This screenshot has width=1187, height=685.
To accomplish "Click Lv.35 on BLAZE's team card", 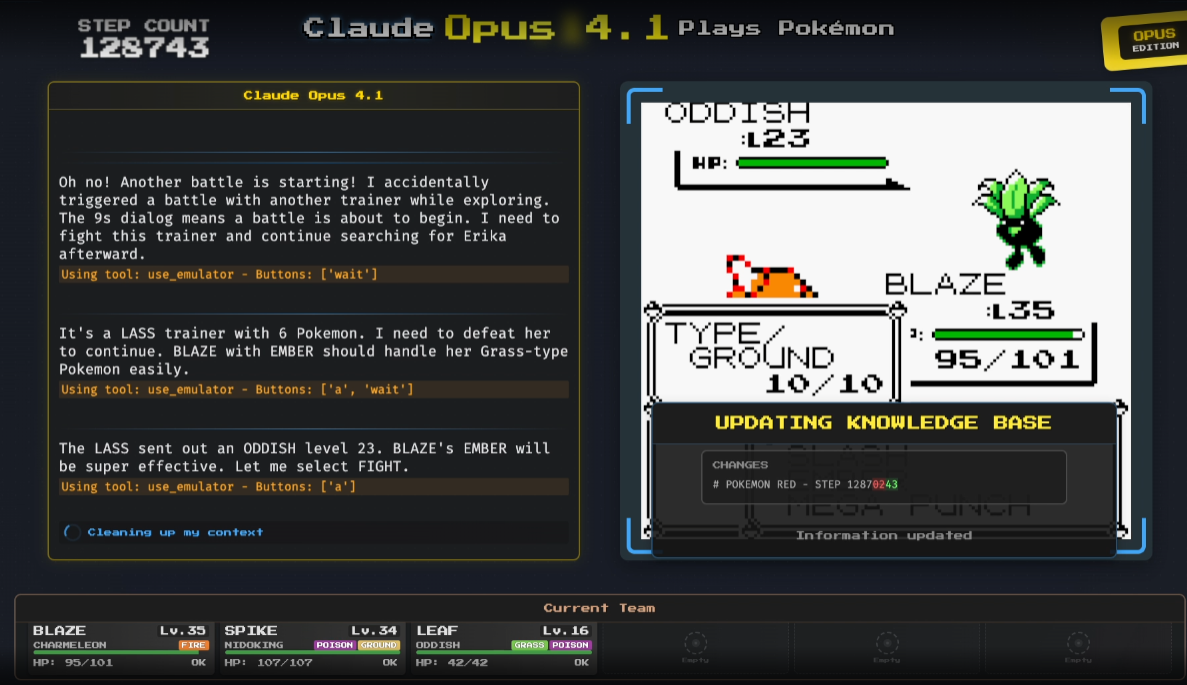I will click(x=182, y=630).
